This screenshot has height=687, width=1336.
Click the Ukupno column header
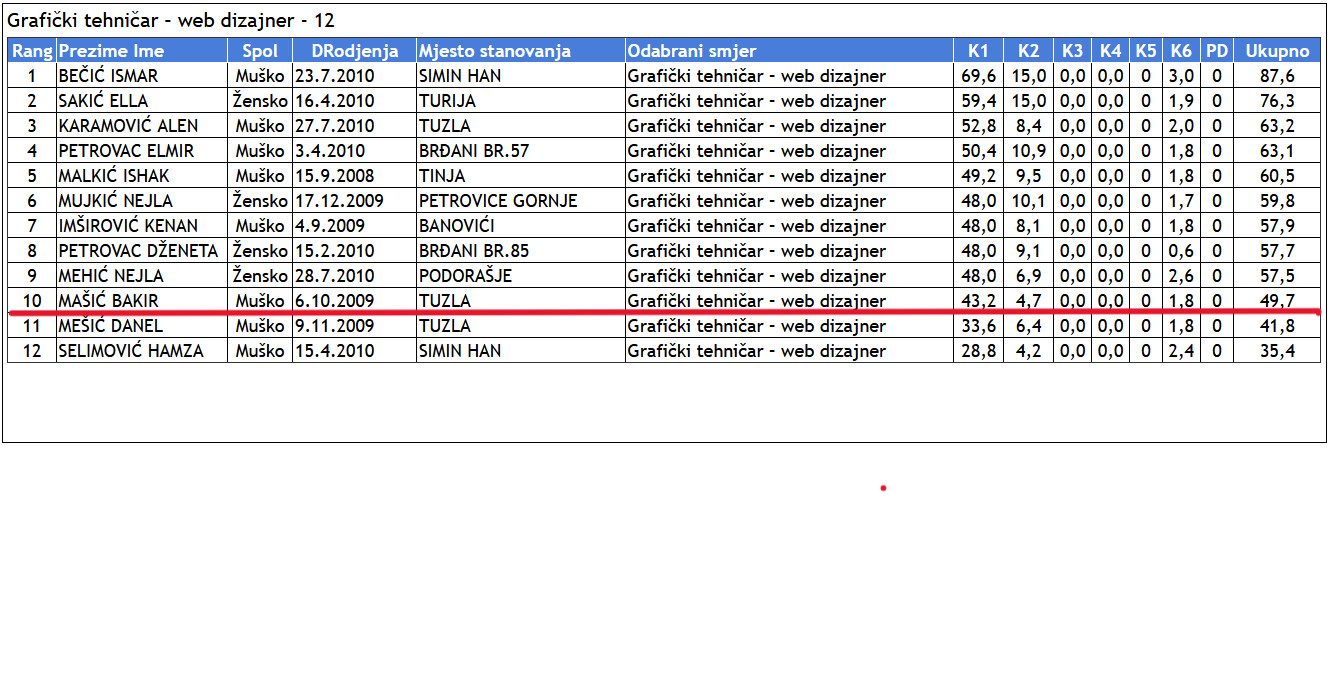click(1277, 51)
